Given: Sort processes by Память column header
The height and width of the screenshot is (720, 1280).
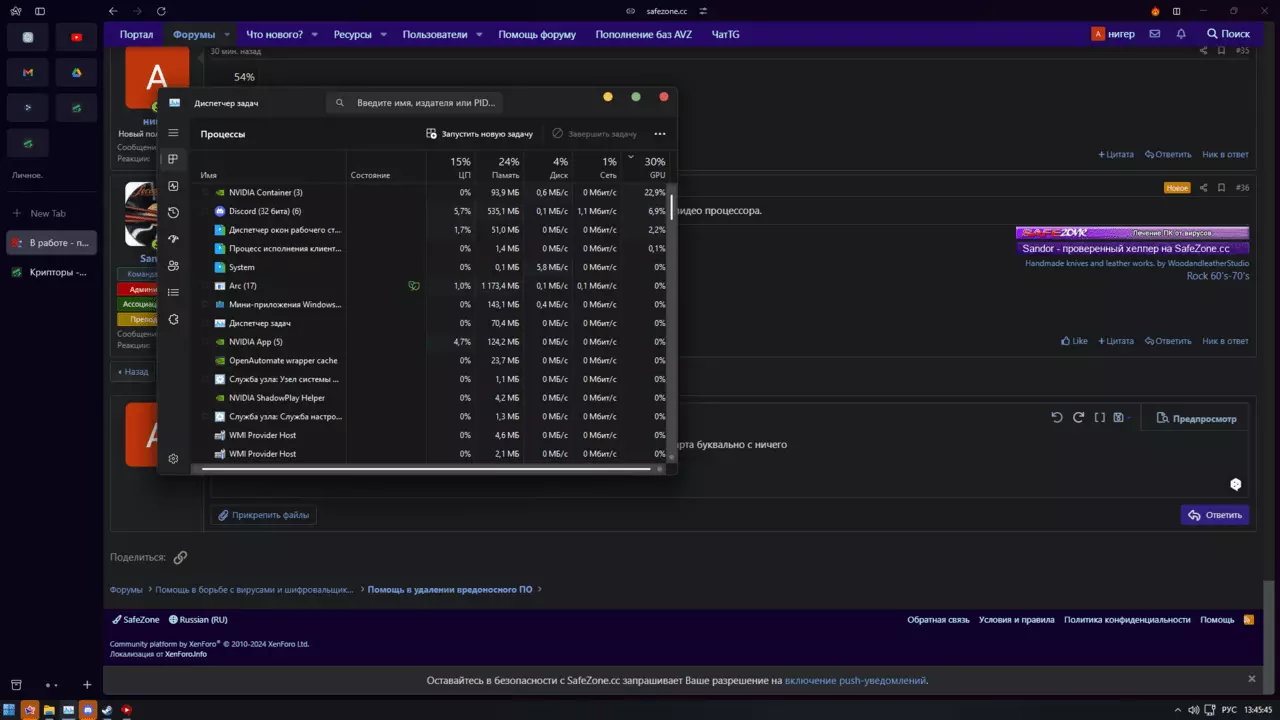Looking at the screenshot, I should tap(501, 167).
